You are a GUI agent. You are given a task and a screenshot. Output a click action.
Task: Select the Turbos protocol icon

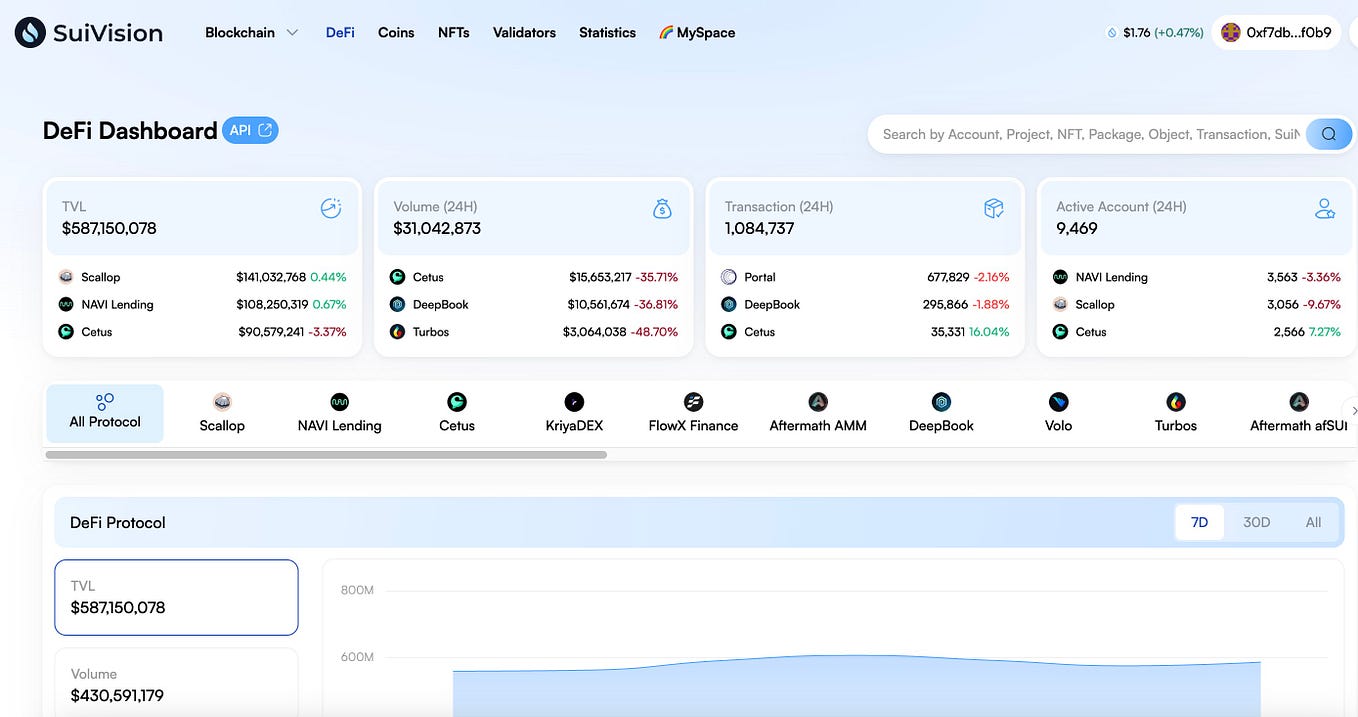pos(1174,401)
